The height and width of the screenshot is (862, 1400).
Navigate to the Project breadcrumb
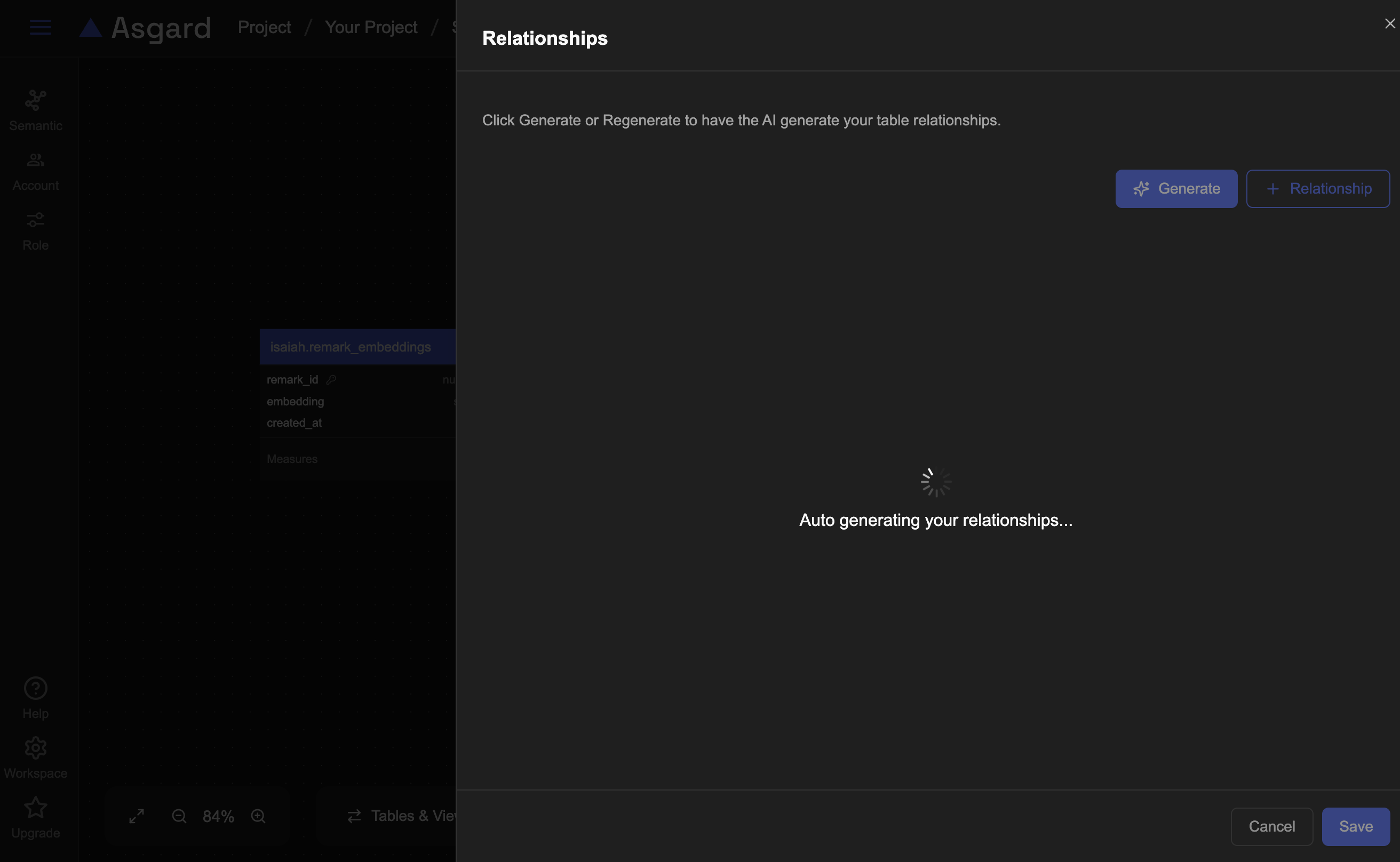click(x=264, y=27)
